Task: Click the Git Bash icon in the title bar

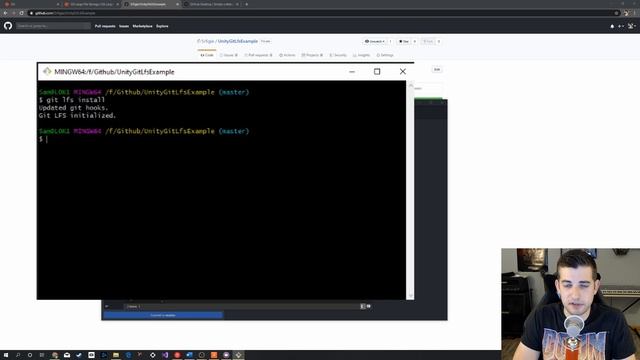Action: click(x=47, y=71)
